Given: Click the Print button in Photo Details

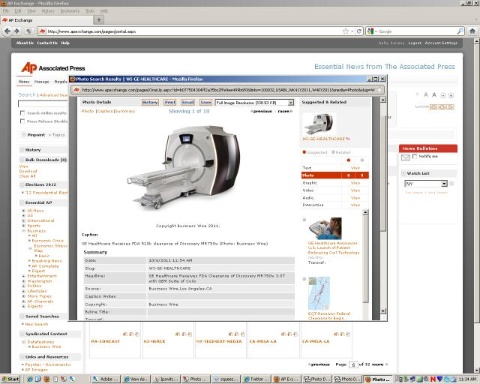Looking at the screenshot, I should (170, 102).
